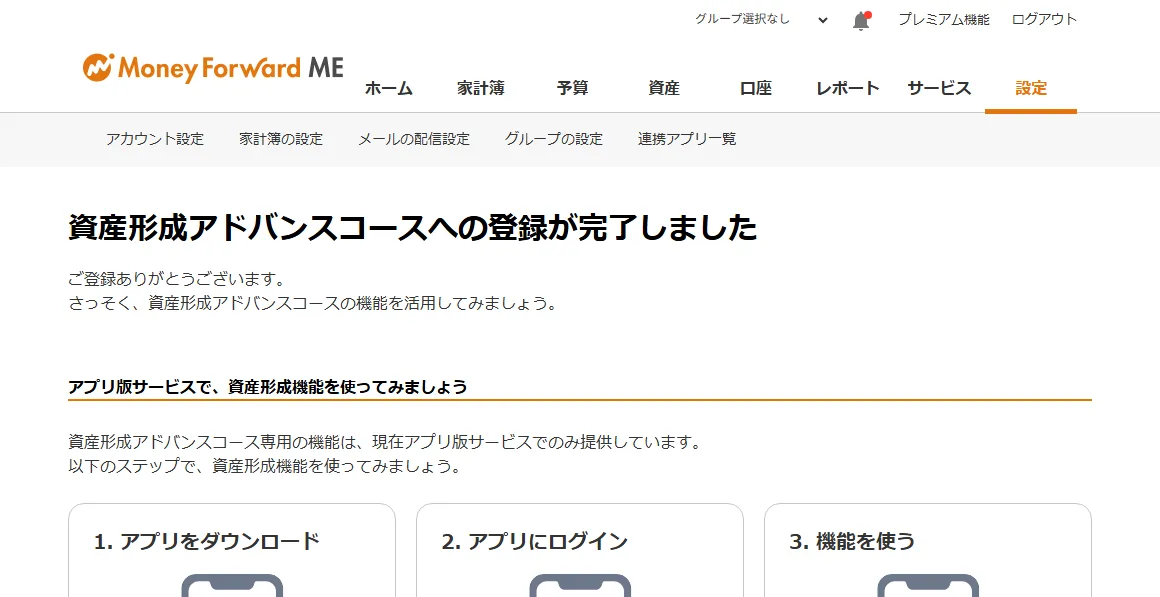Open the サービス tab
This screenshot has width=1160, height=597.
point(939,88)
